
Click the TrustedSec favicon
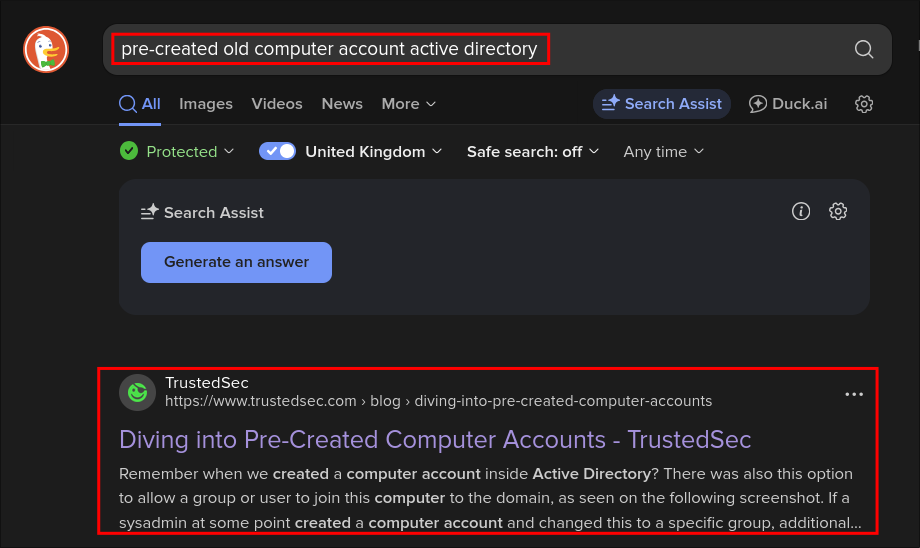click(x=137, y=393)
